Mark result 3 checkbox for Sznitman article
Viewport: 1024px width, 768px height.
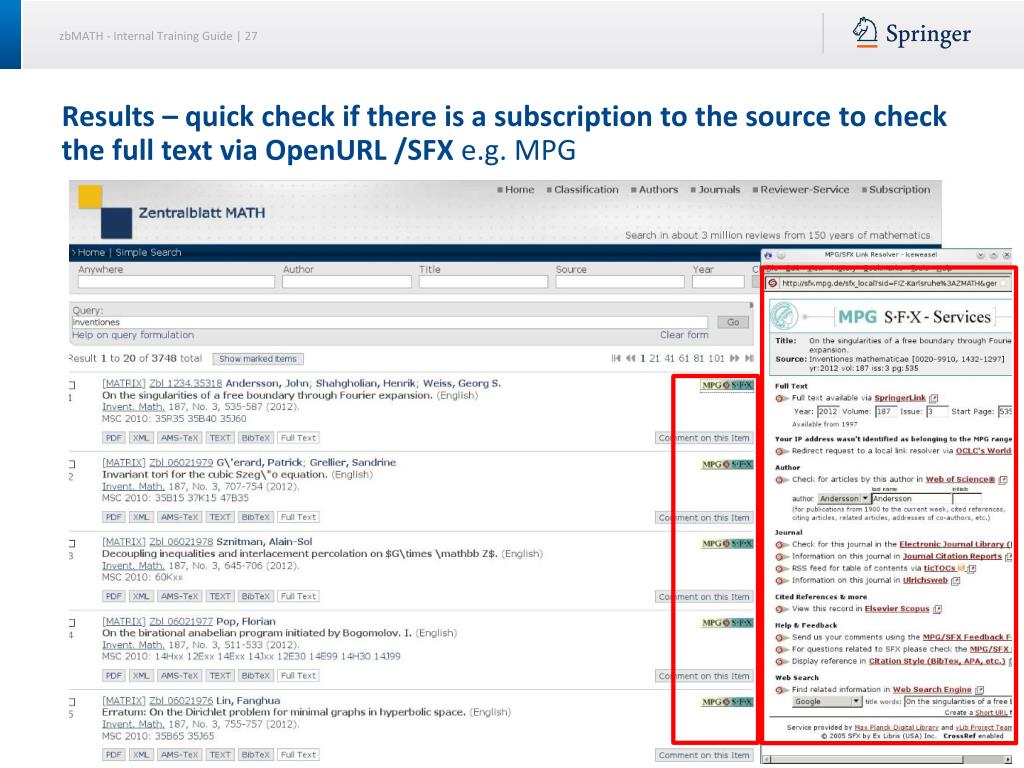coord(71,543)
